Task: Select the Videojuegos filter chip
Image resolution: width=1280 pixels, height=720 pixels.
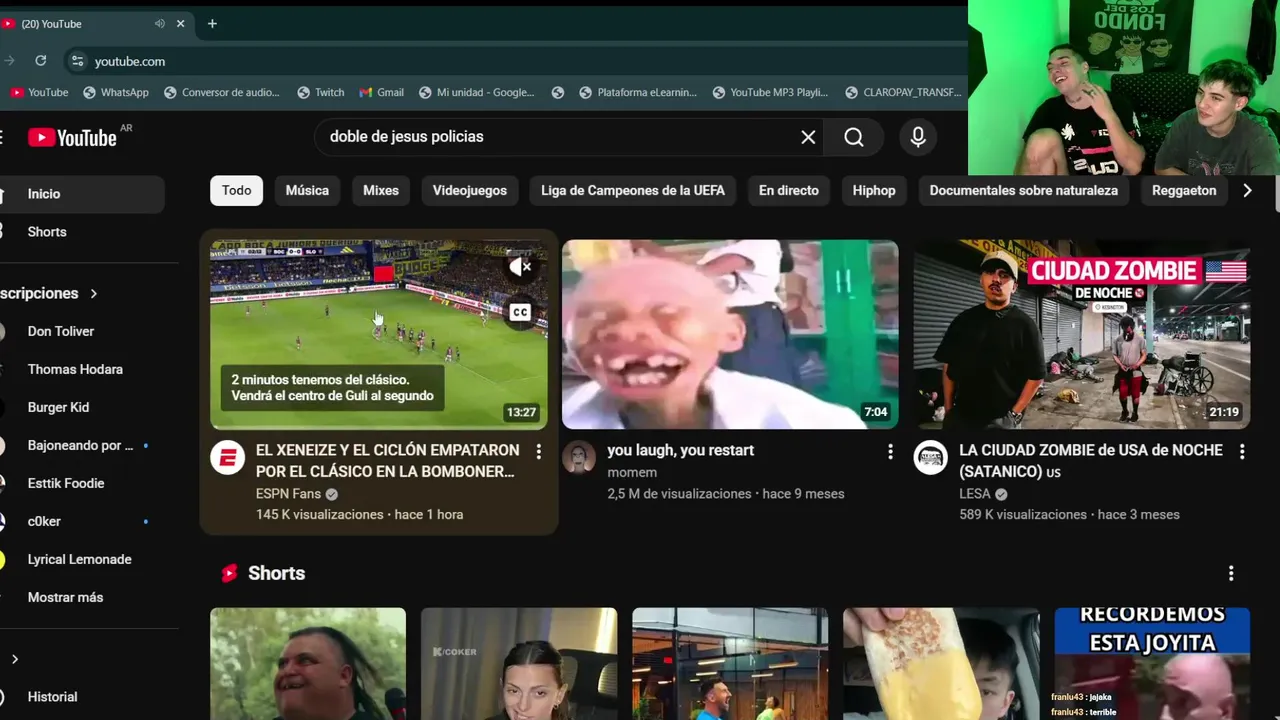Action: [x=470, y=190]
